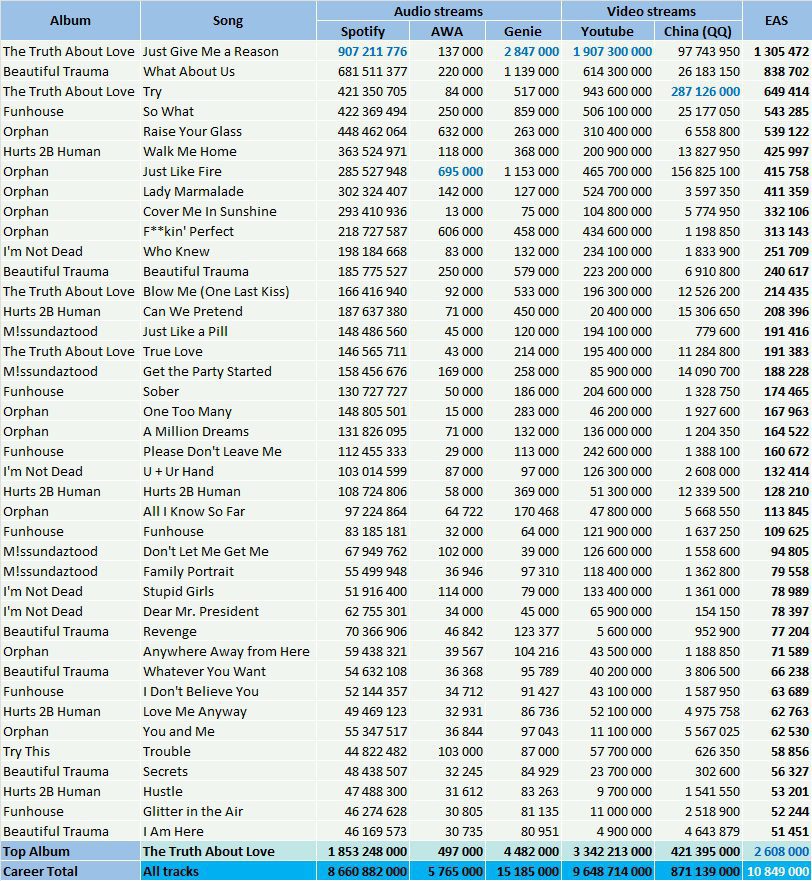This screenshot has width=812, height=881.
Task: Click the Album column header
Action: tap(70, 21)
